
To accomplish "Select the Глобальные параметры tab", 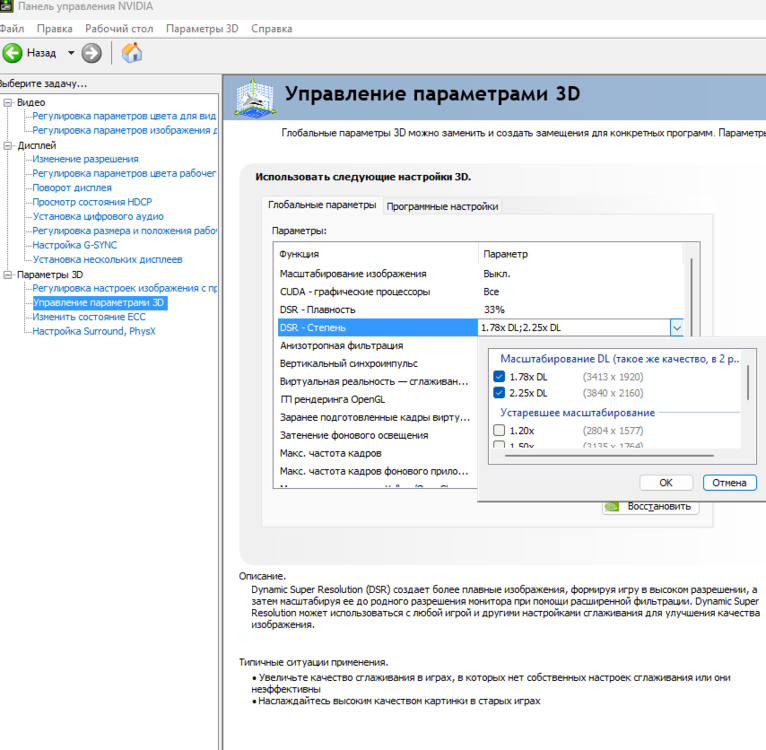I will point(322,205).
